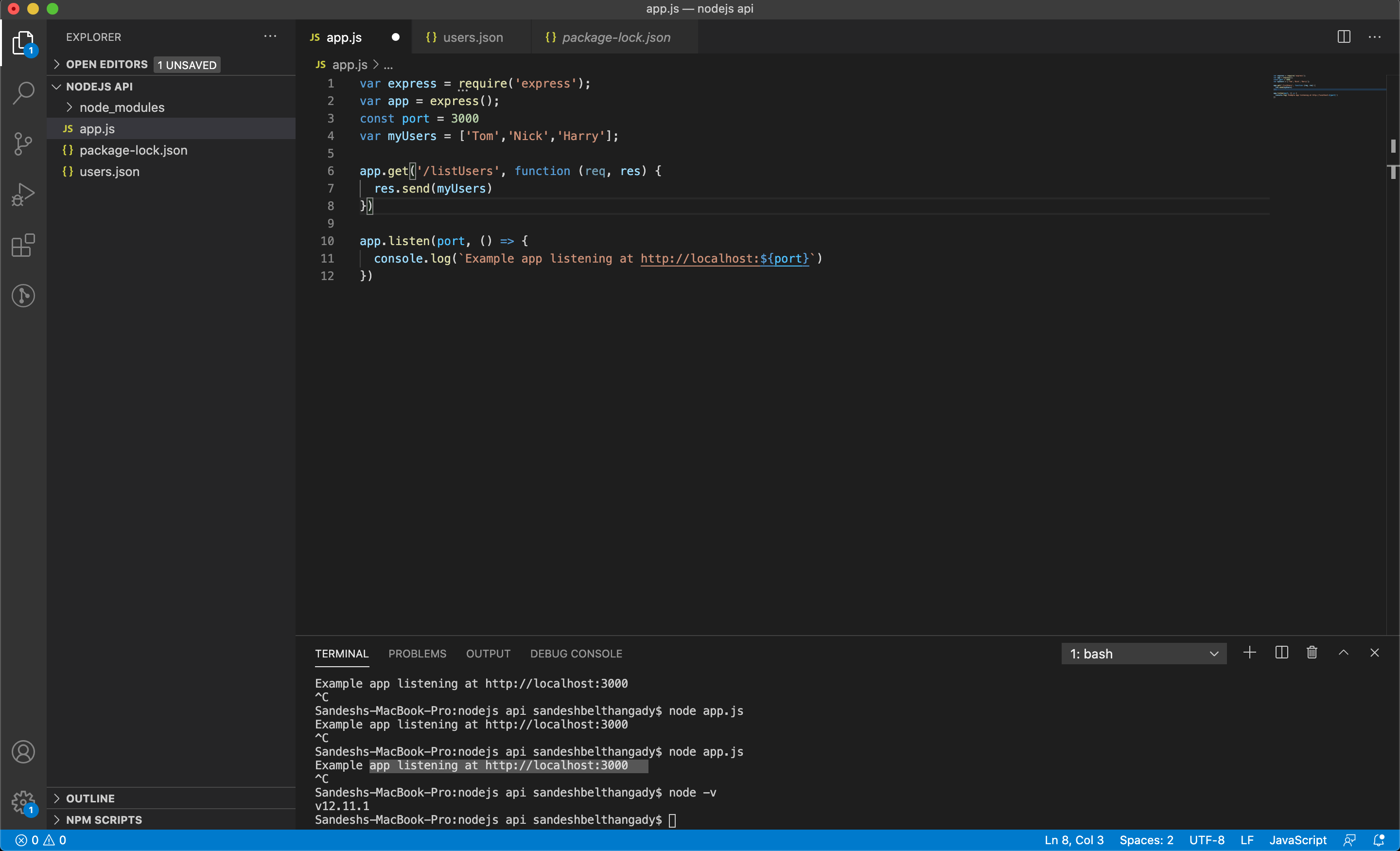Viewport: 1400px width, 851px height.
Task: Open the Extensions view
Action: click(x=23, y=246)
